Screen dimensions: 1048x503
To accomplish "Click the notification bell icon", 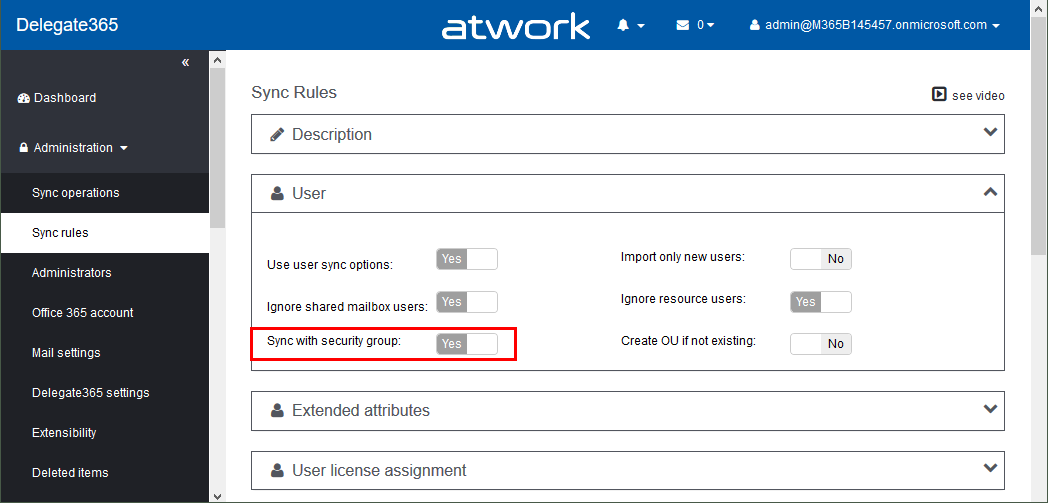I will pos(624,25).
